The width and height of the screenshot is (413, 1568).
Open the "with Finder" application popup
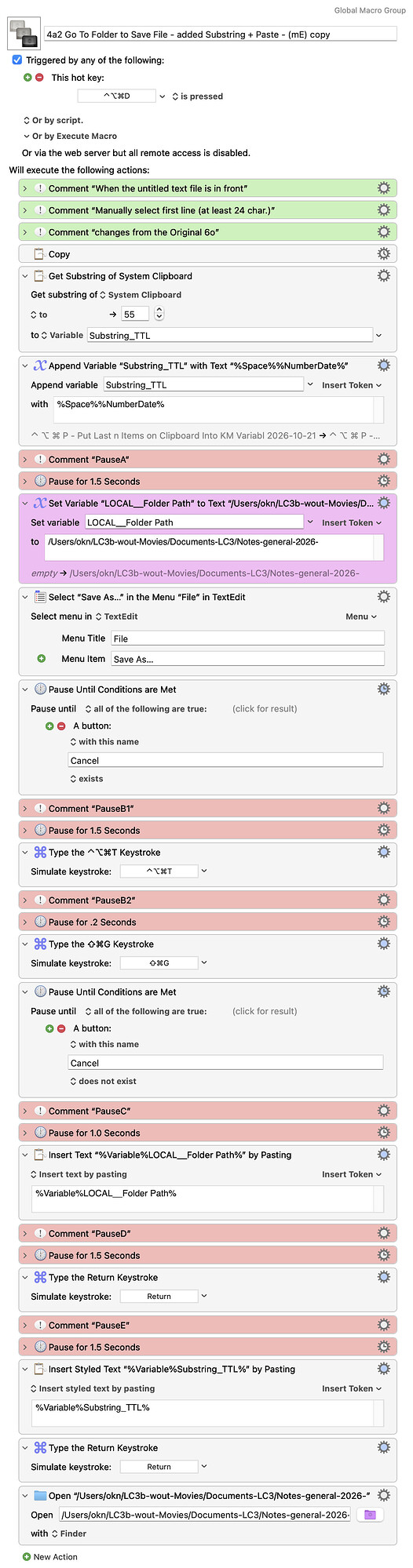(x=69, y=1534)
